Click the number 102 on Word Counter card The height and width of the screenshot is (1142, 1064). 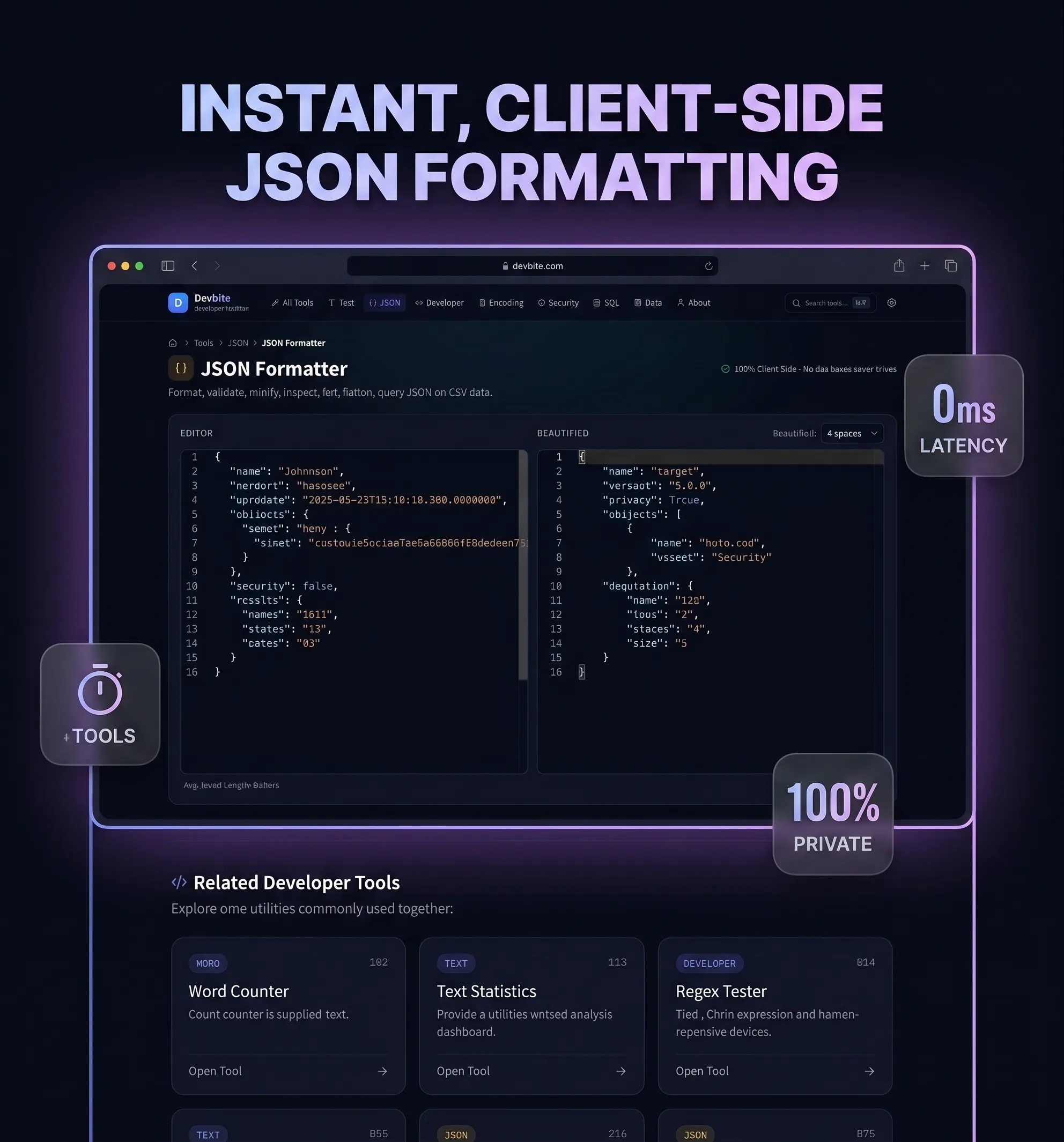click(379, 962)
